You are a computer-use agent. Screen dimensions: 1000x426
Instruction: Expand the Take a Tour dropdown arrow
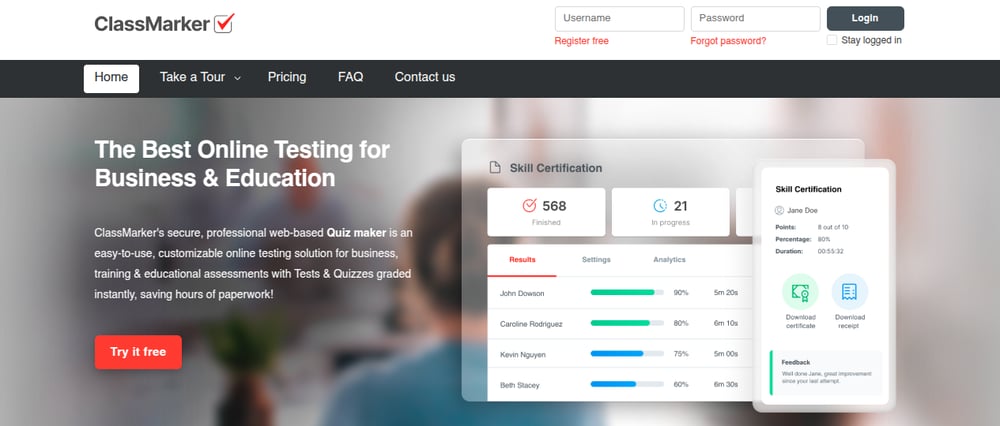tap(237, 78)
